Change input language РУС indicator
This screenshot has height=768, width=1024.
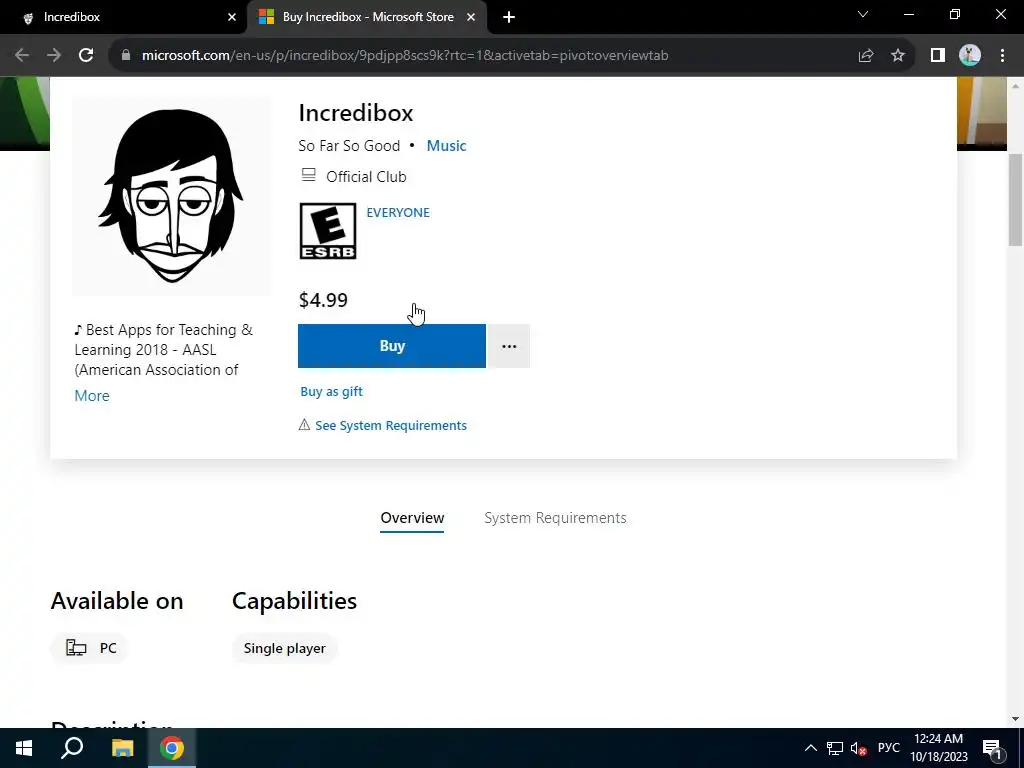(x=889, y=748)
